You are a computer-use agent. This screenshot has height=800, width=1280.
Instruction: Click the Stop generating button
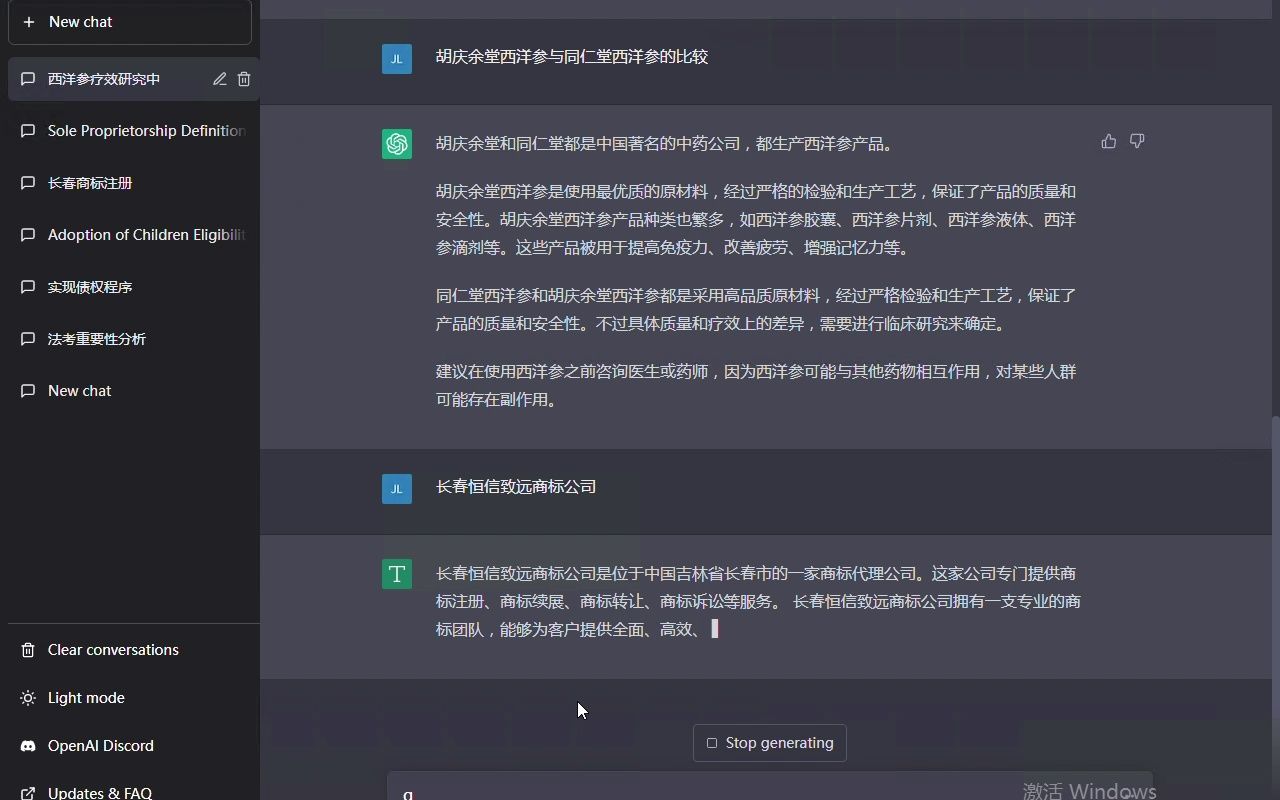769,743
